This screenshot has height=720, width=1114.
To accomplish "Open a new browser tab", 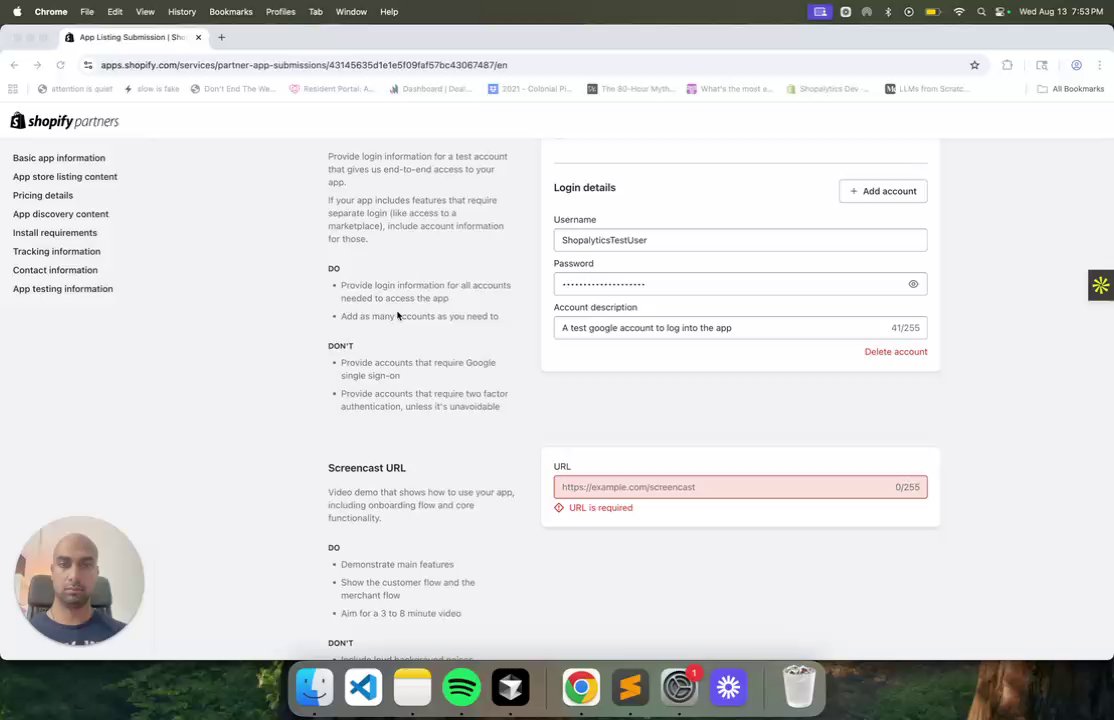I will (222, 37).
